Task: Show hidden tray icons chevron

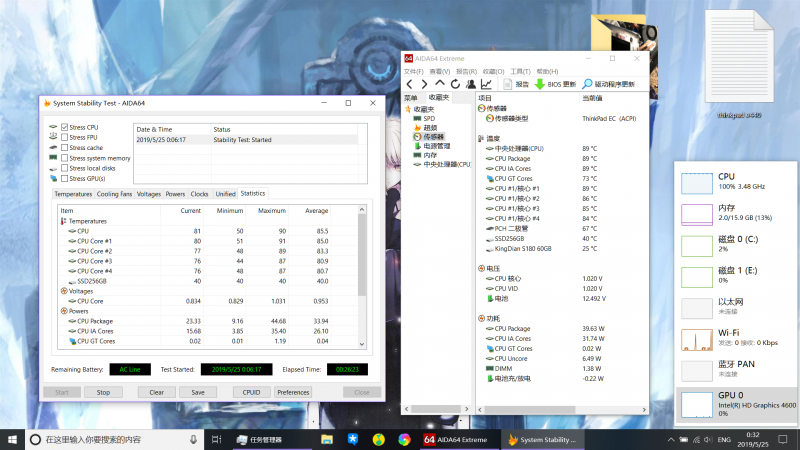Action: [x=671, y=439]
